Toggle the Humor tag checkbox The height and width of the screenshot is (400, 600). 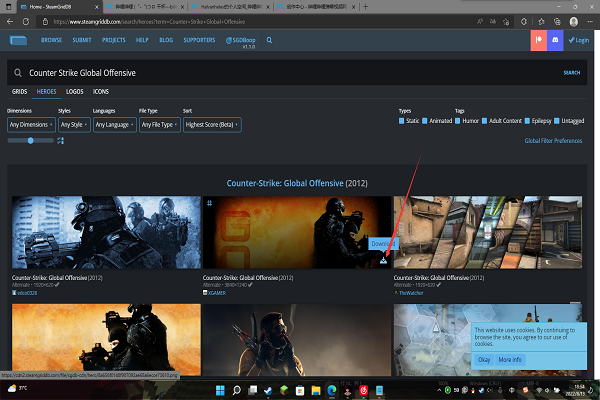click(459, 121)
